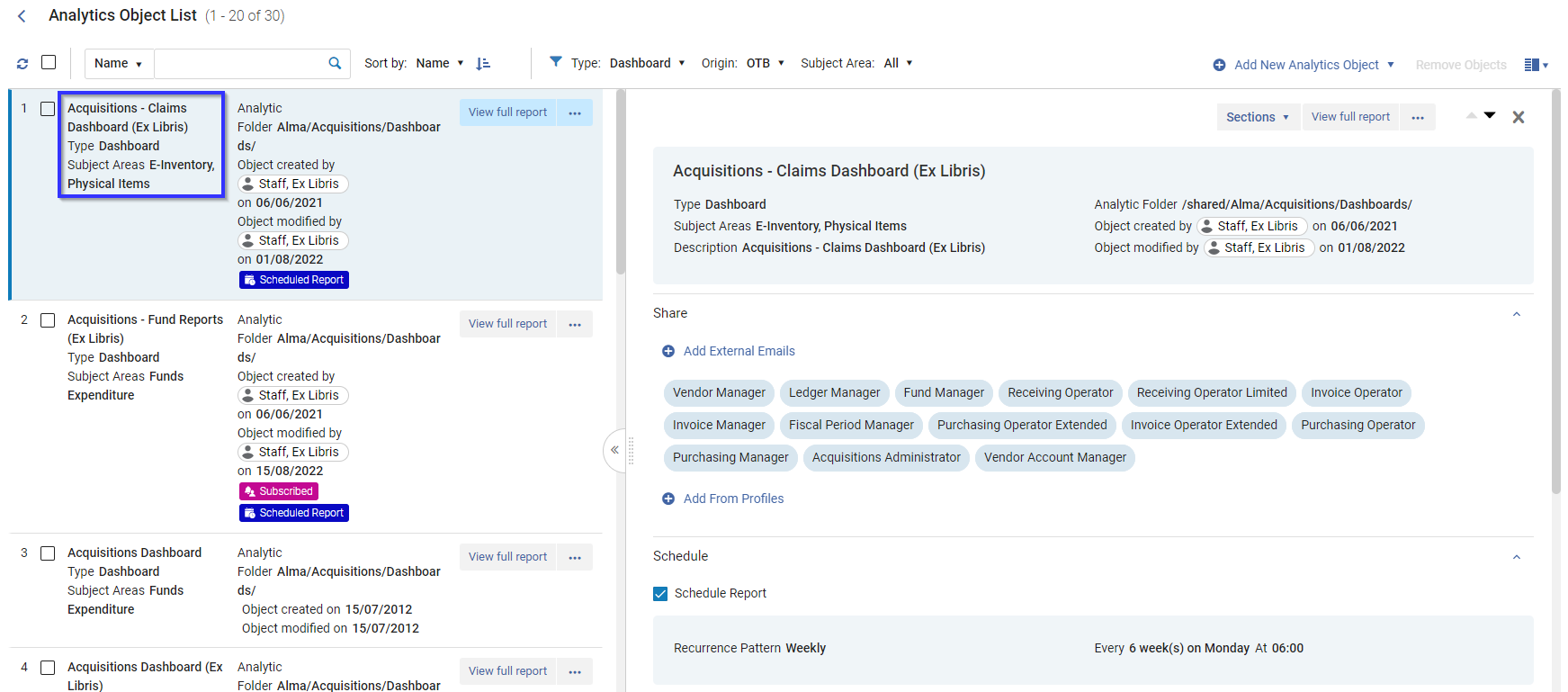
Task: Click the plus icon for Add New Analytics Object
Action: tap(1219, 65)
